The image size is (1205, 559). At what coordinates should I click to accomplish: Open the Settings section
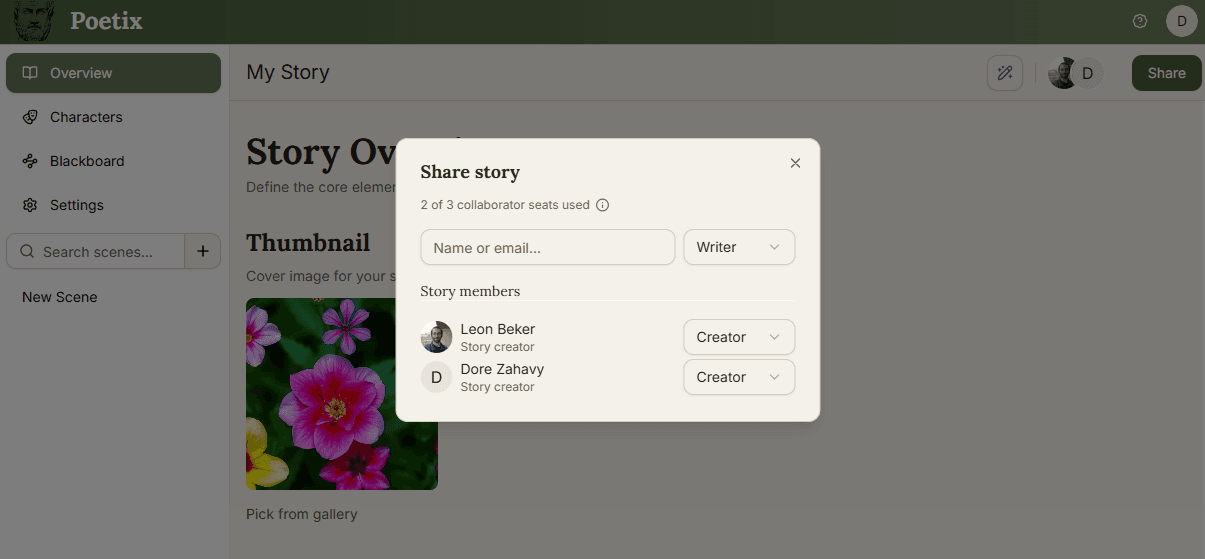(x=113, y=205)
